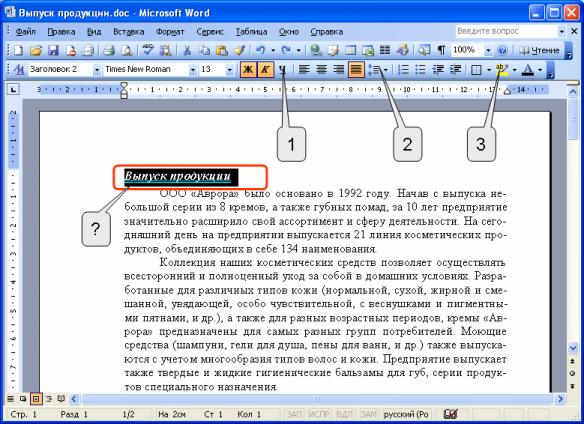The height and width of the screenshot is (424, 584).
Task: Expand borders dropdown arrow
Action: [x=489, y=70]
